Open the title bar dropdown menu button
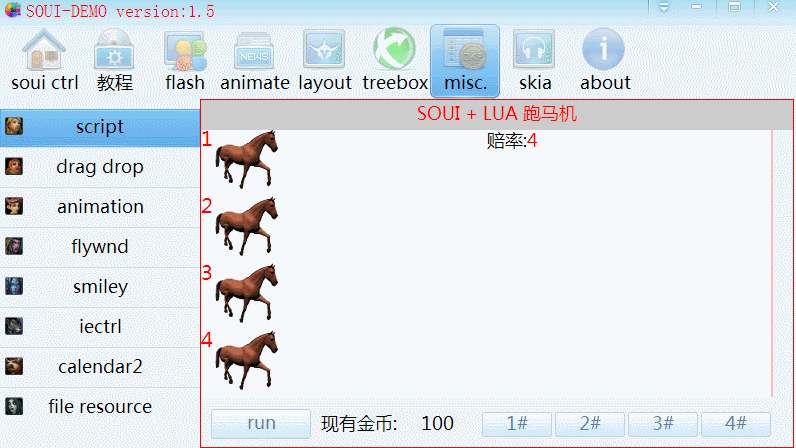 click(x=664, y=7)
